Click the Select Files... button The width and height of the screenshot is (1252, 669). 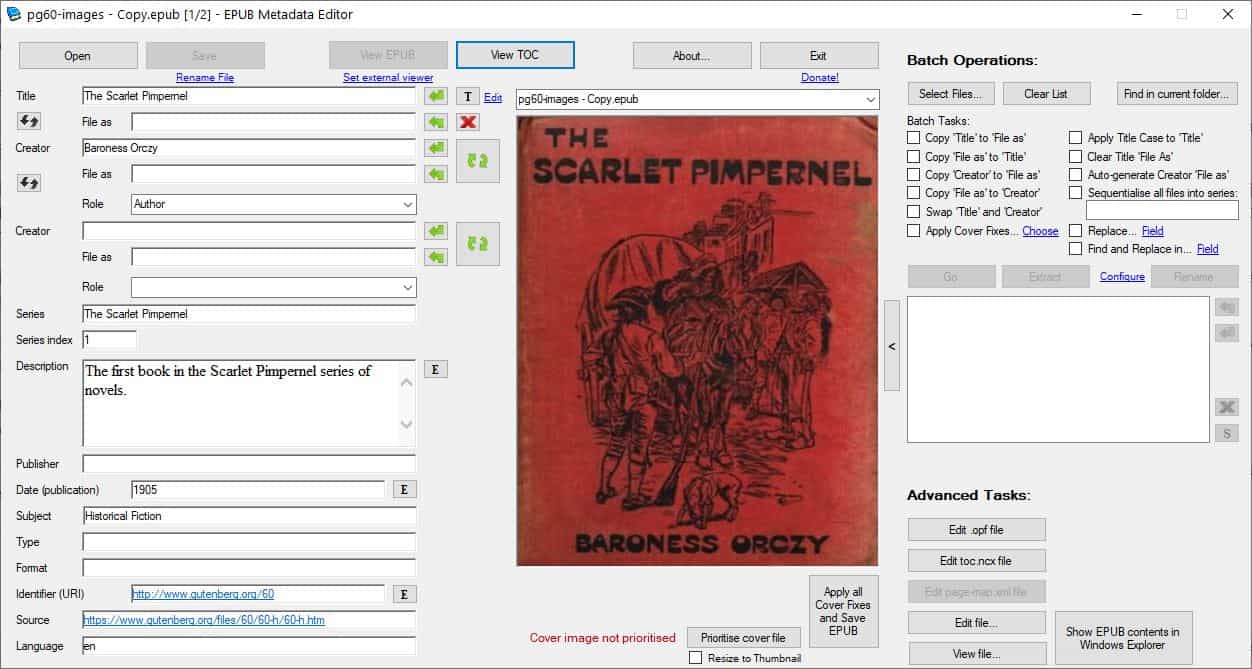(x=951, y=94)
